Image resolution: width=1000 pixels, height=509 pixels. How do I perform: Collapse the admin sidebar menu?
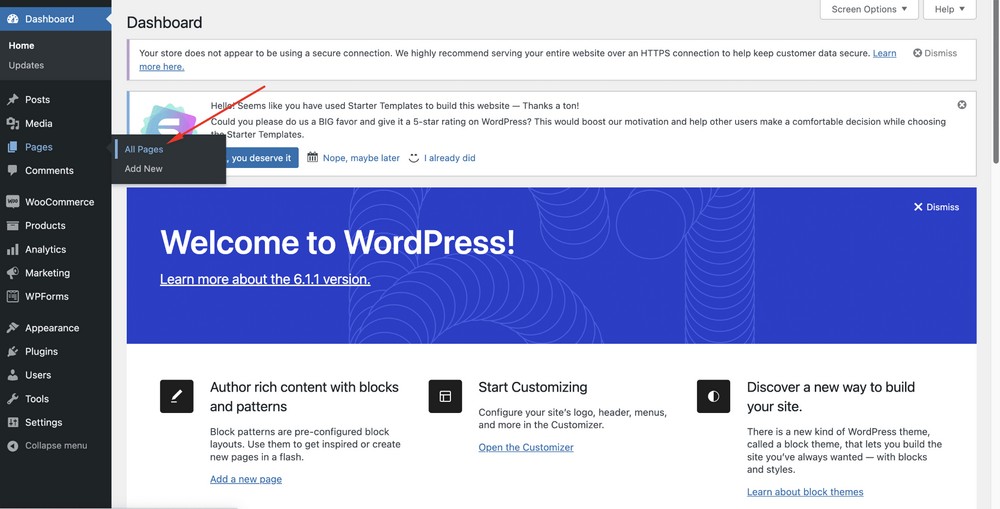(55, 446)
